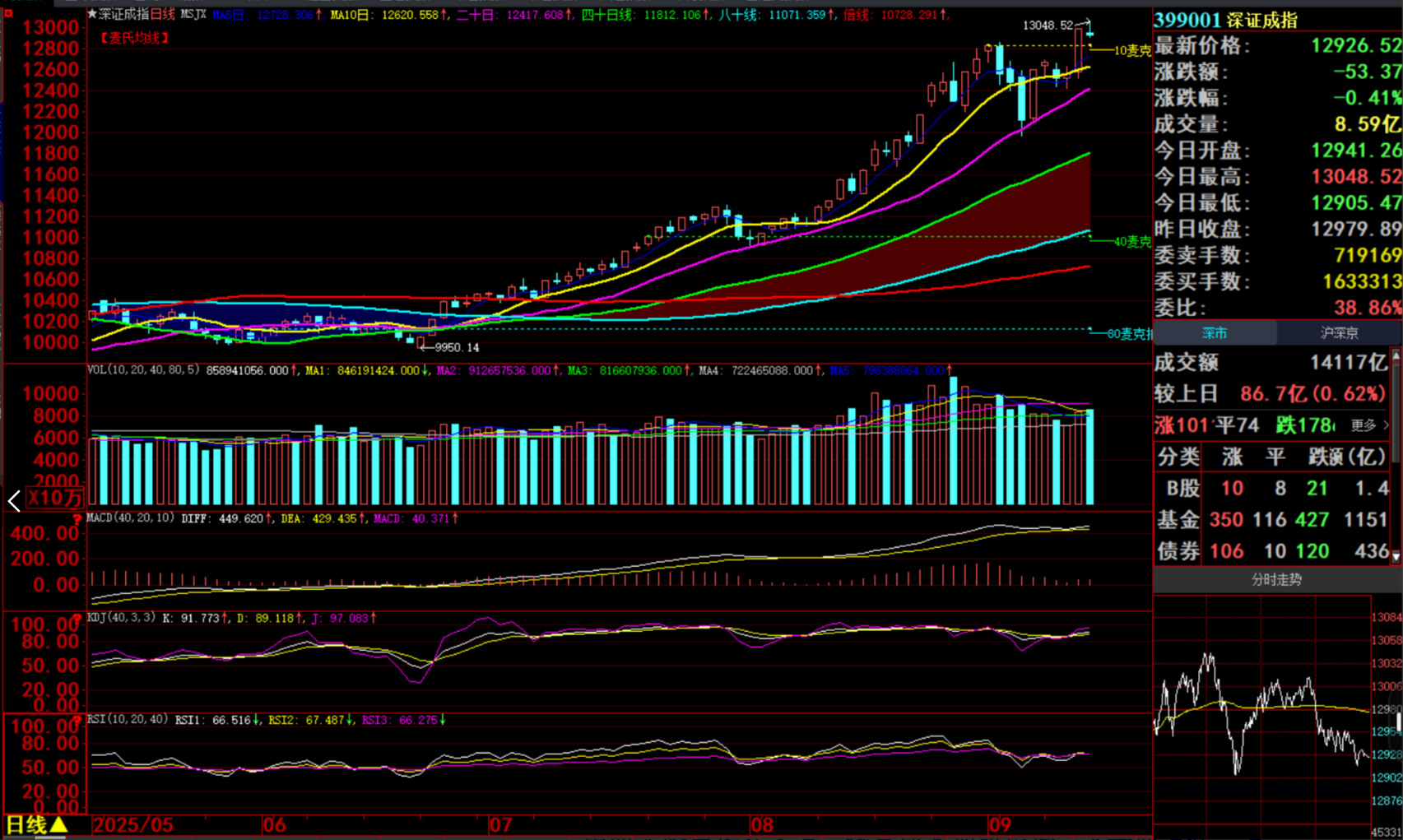Screen dimensions: 1403x840
Task: Click the red question mark beside MACD panel
Action: pos(77,519)
